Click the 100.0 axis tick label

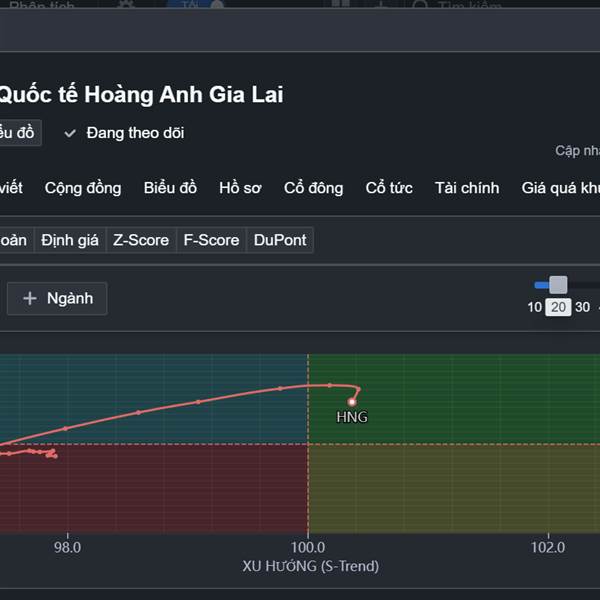pos(308,548)
